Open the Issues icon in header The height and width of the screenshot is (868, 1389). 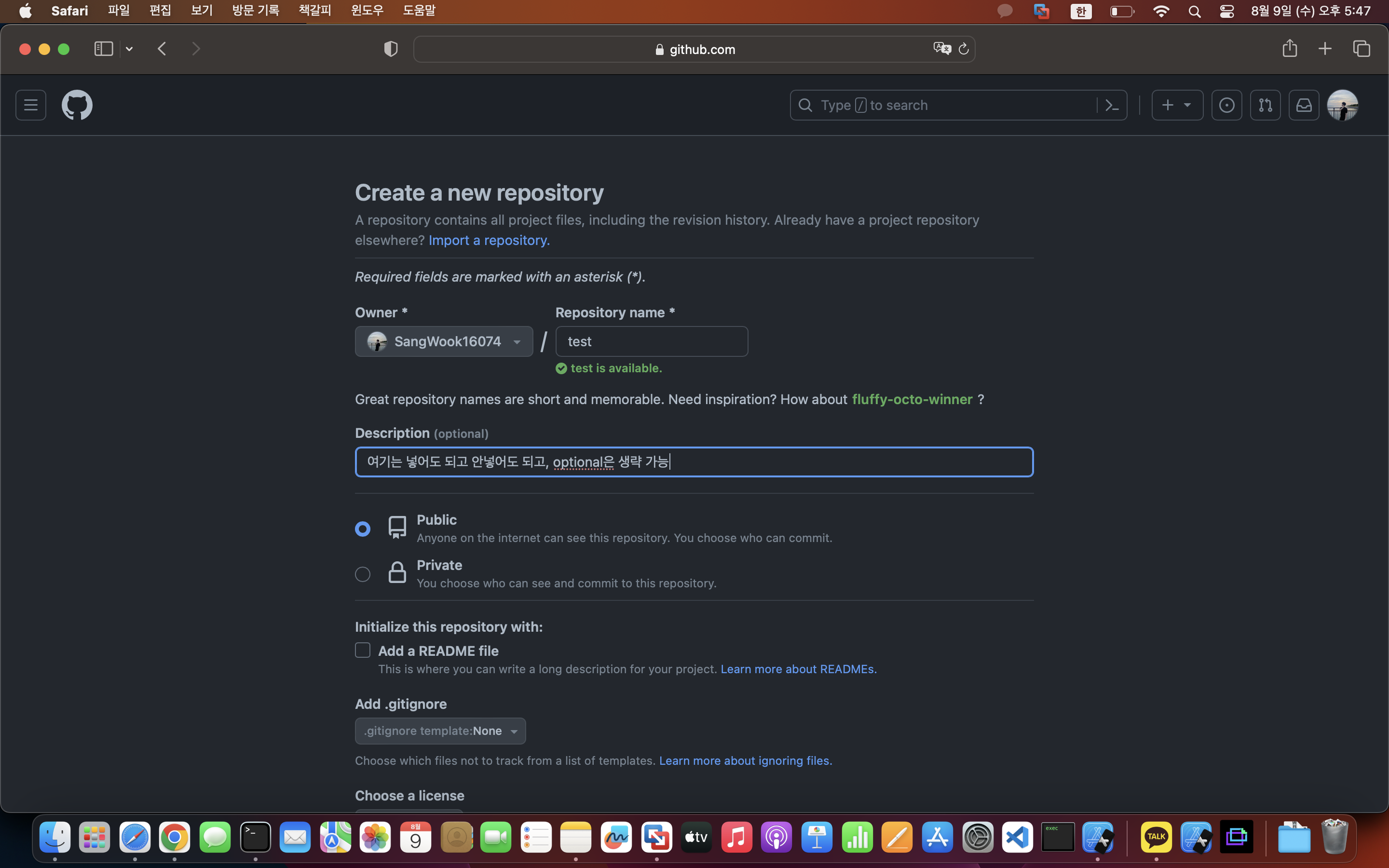point(1226,105)
